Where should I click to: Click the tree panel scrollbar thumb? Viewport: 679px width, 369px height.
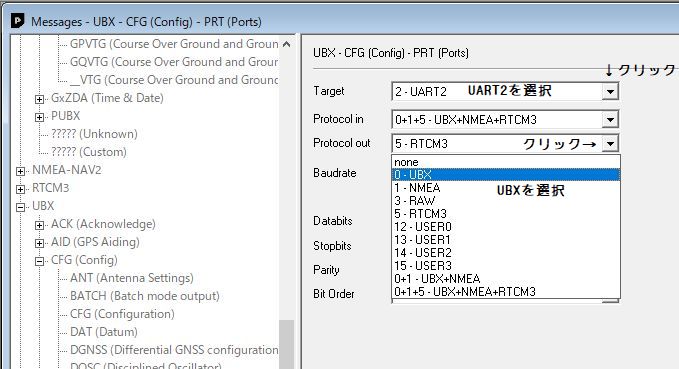point(286,344)
